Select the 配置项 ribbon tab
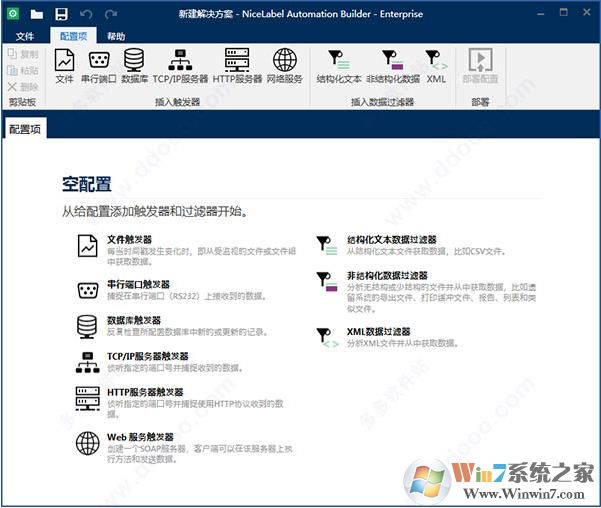601x508 pixels. pos(73,36)
